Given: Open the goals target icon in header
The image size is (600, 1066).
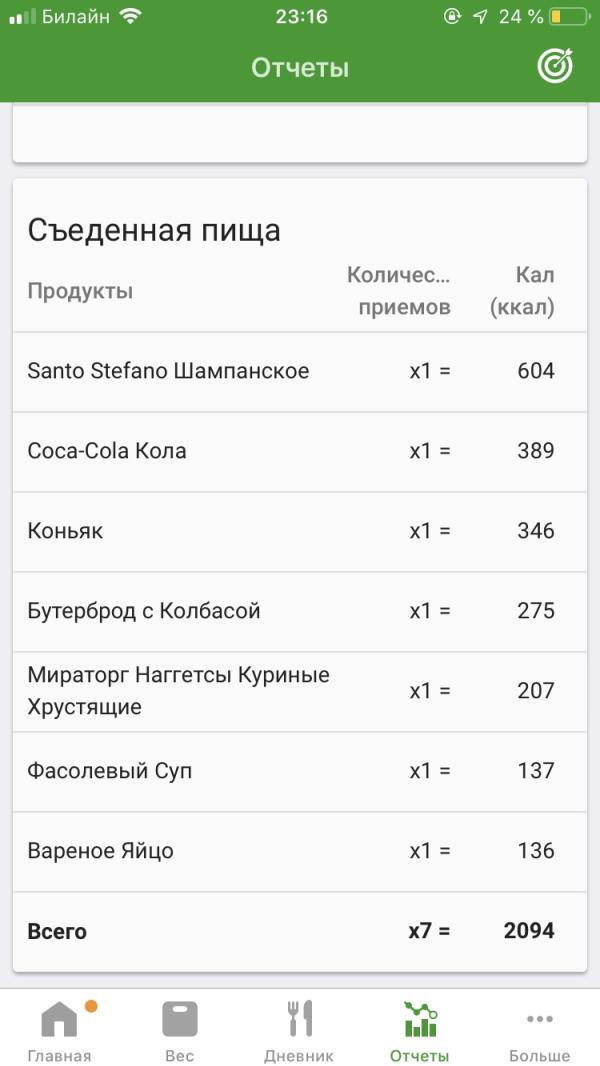Looking at the screenshot, I should tap(555, 66).
